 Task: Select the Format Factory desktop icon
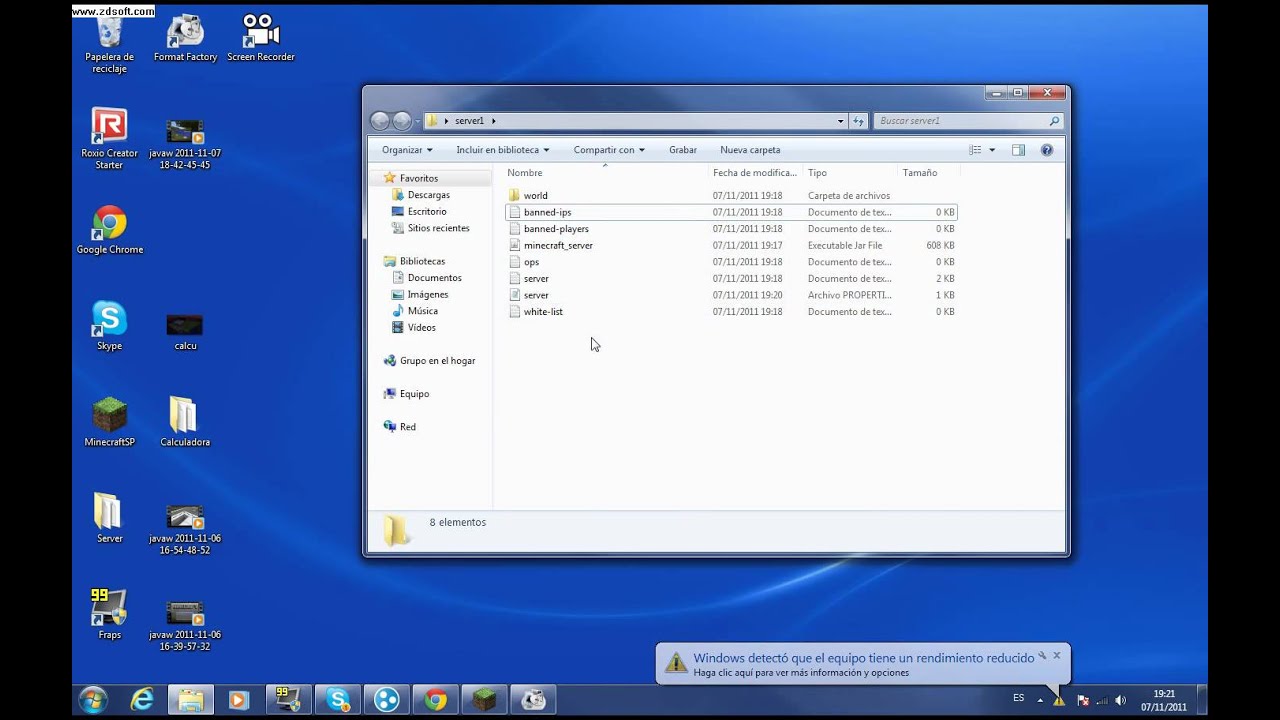[185, 38]
